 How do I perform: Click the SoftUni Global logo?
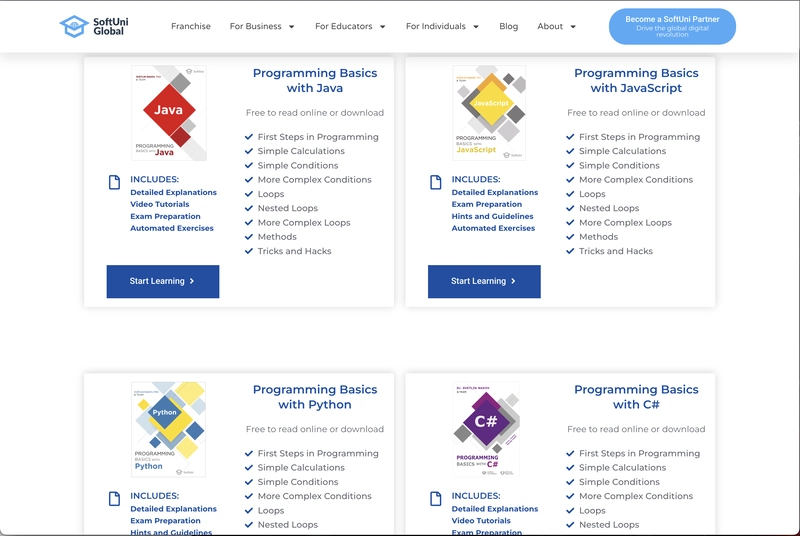click(x=94, y=26)
